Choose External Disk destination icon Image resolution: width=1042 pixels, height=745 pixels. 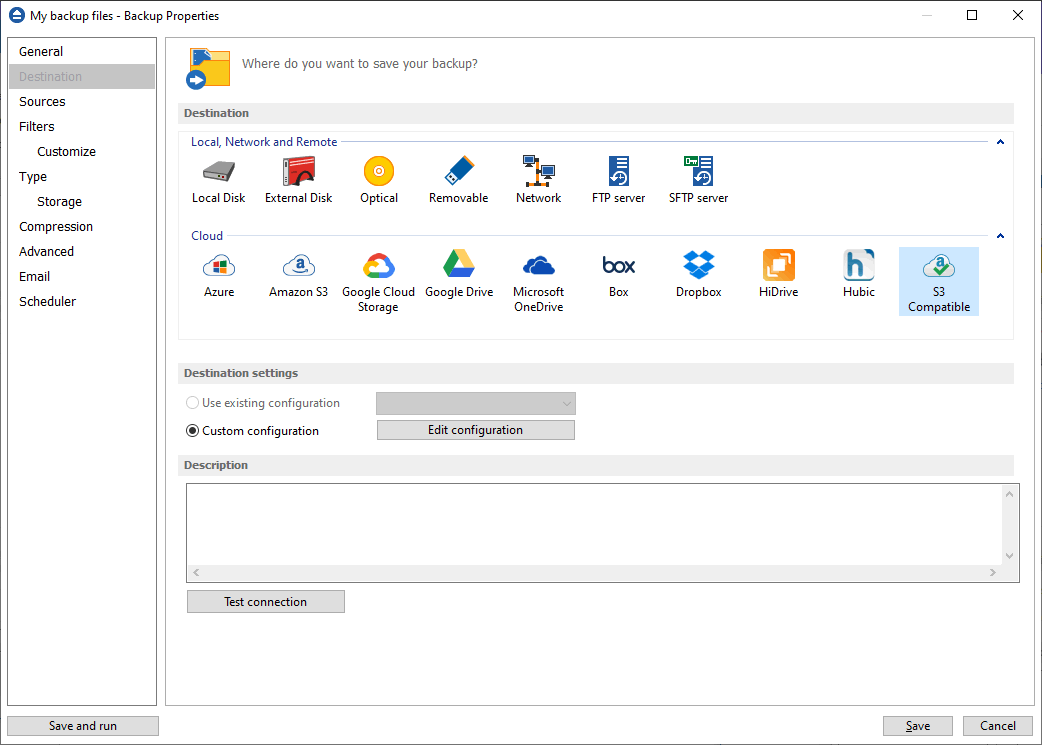click(x=298, y=180)
